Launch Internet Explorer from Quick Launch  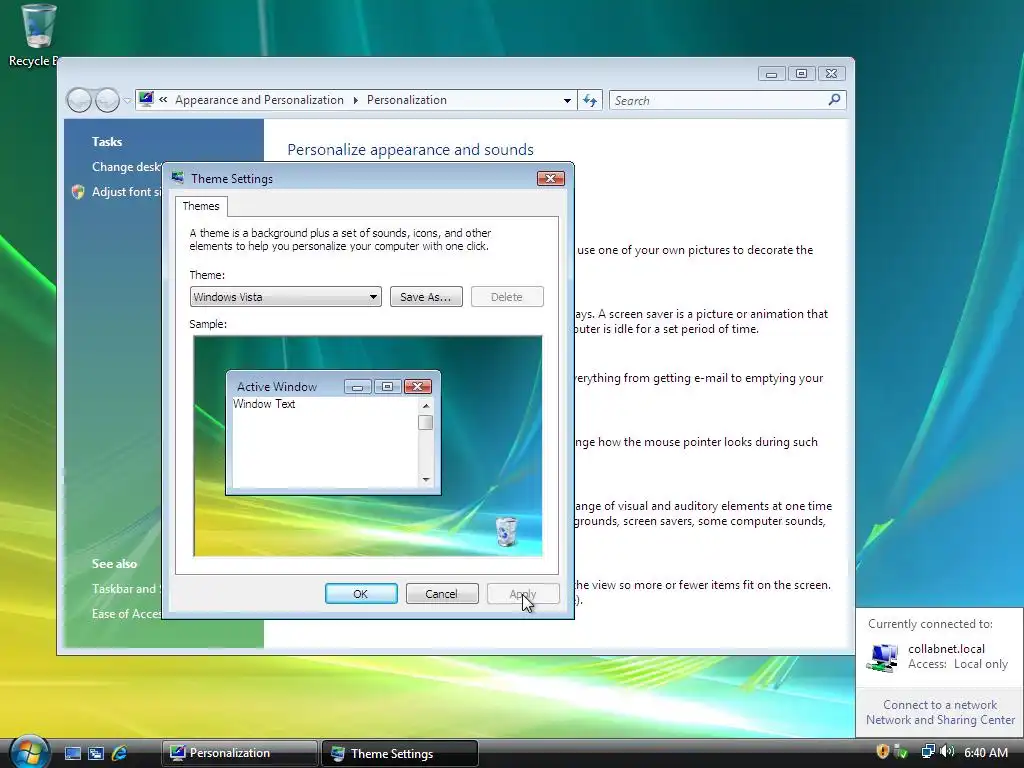(119, 754)
